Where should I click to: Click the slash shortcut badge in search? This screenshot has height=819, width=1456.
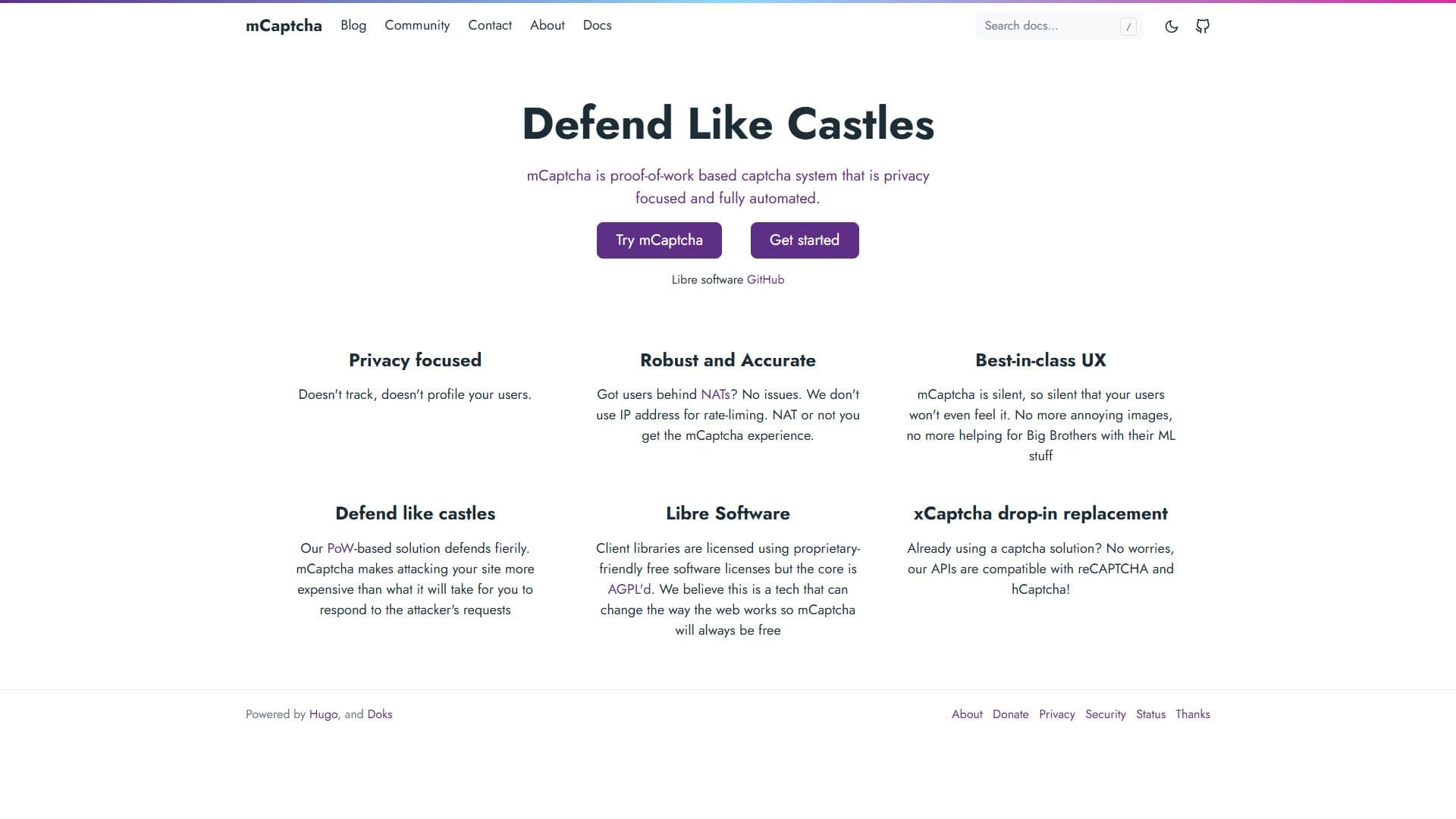coord(1128,27)
